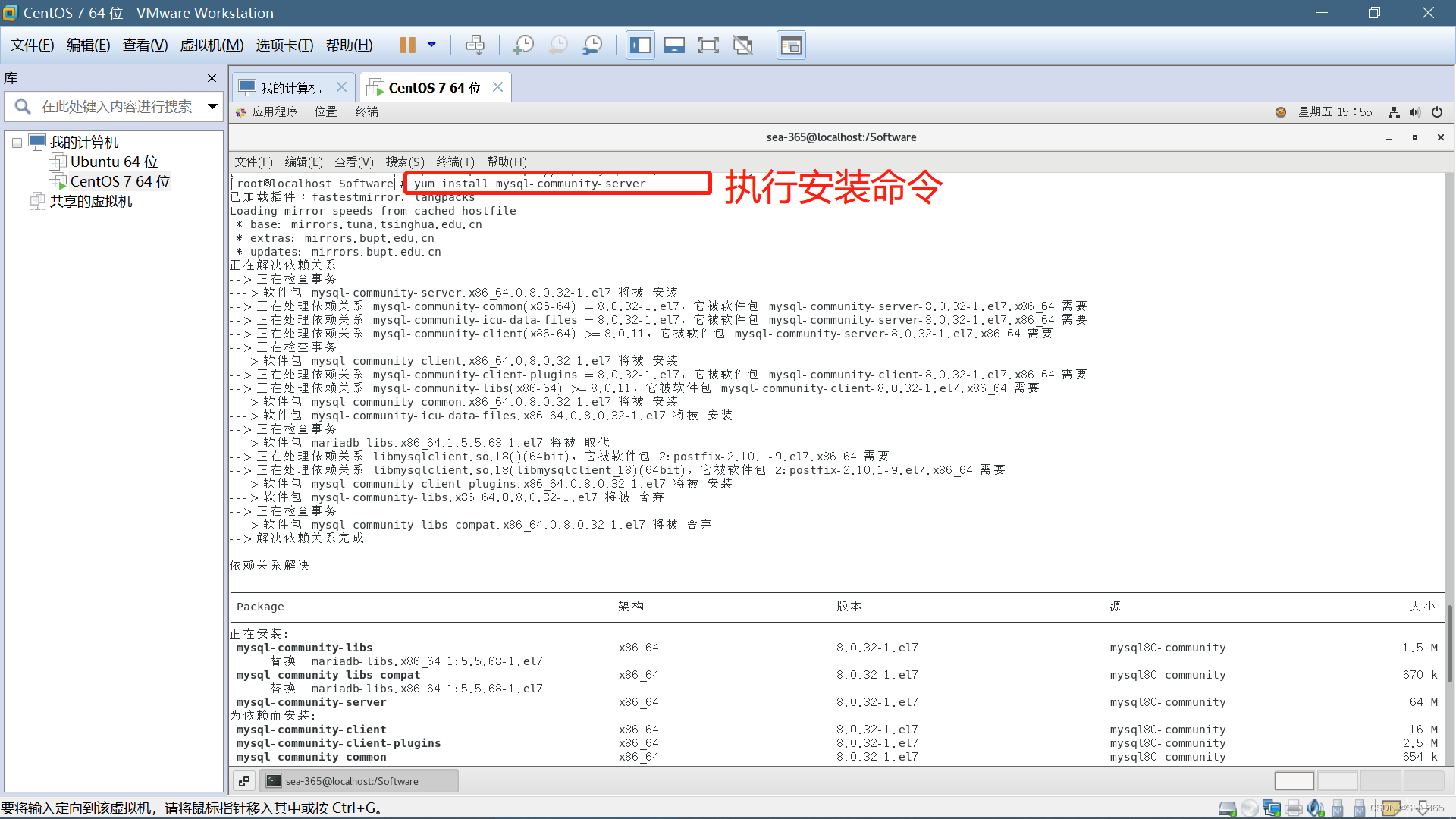The width and height of the screenshot is (1456, 819).
Task: Collapse the 我的计算机 tree node
Action: point(17,143)
